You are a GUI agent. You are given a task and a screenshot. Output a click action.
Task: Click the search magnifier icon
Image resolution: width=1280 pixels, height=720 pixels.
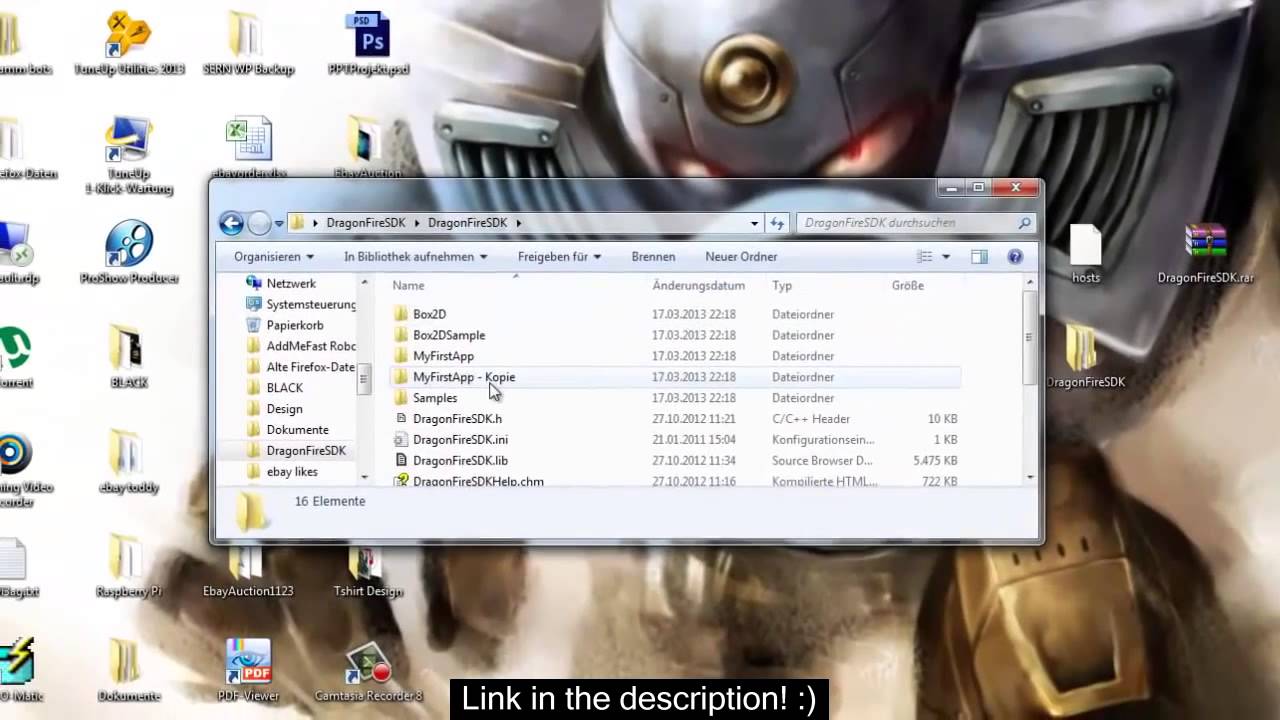tap(1024, 223)
